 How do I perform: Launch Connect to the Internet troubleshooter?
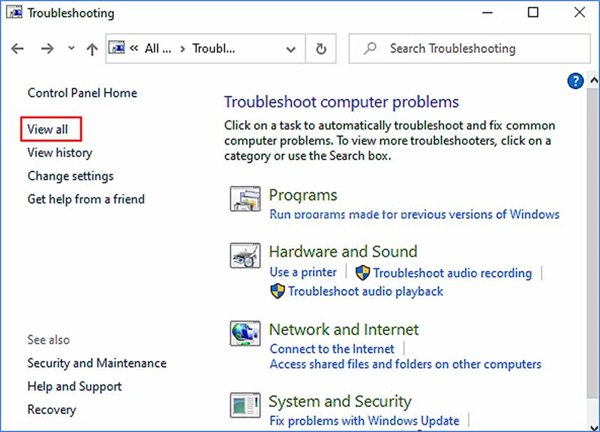[x=332, y=348]
